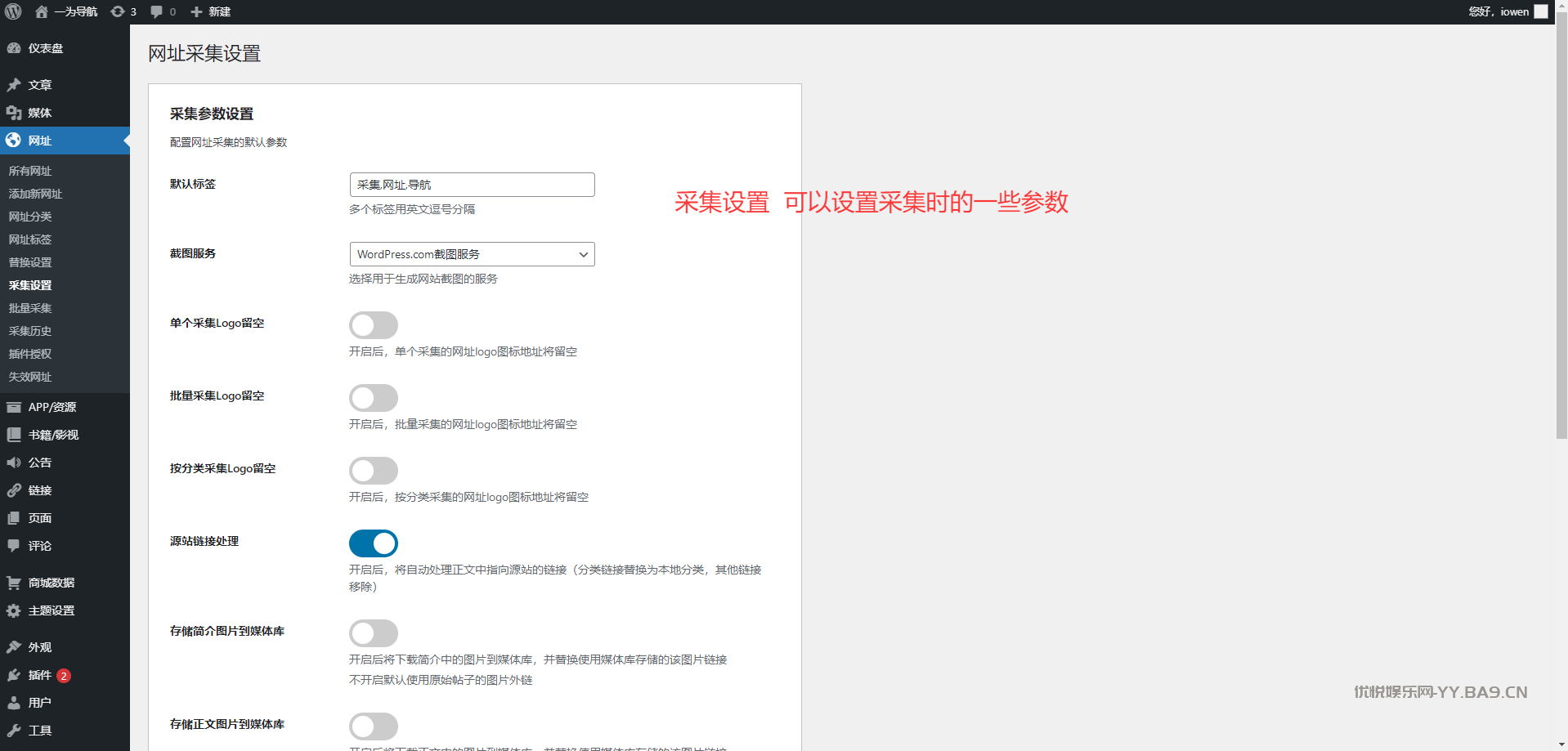This screenshot has height=751, width=1568.
Task: Expand the 新建 menu in admin bar
Action: click(x=211, y=11)
